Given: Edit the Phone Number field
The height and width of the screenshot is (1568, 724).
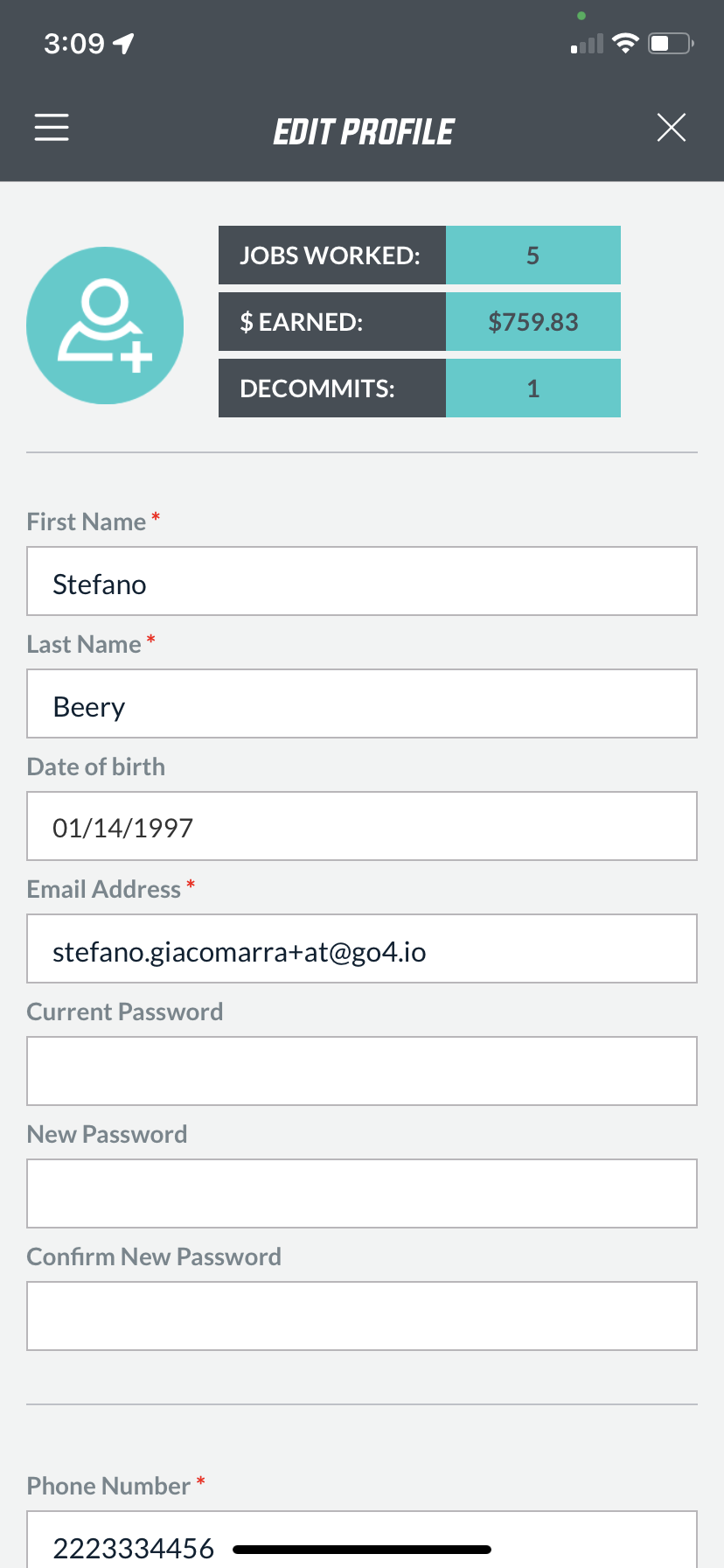Looking at the screenshot, I should (362, 1540).
